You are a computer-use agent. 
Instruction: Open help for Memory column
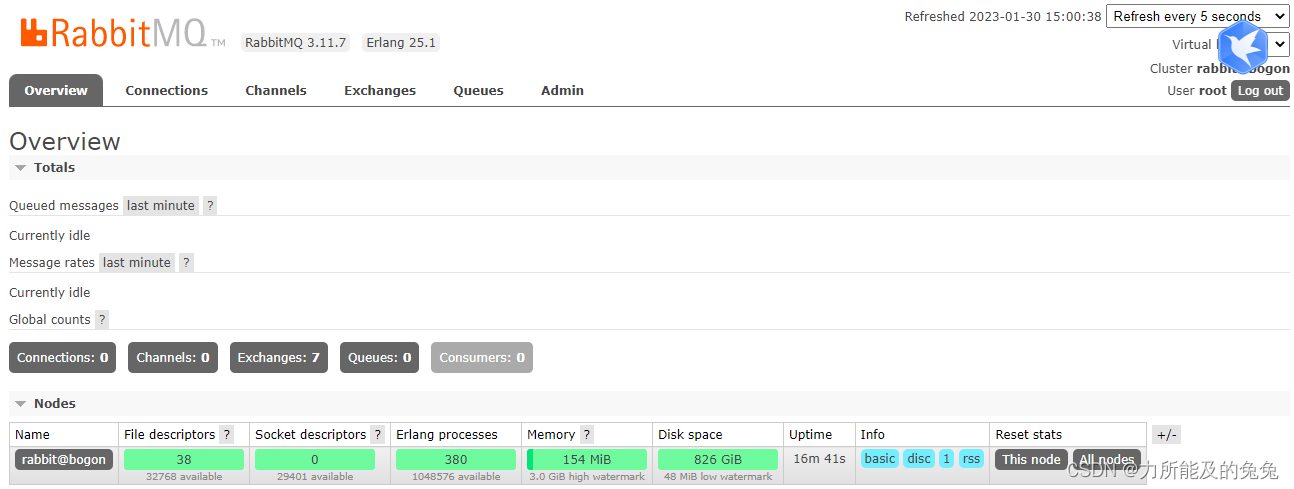(586, 434)
